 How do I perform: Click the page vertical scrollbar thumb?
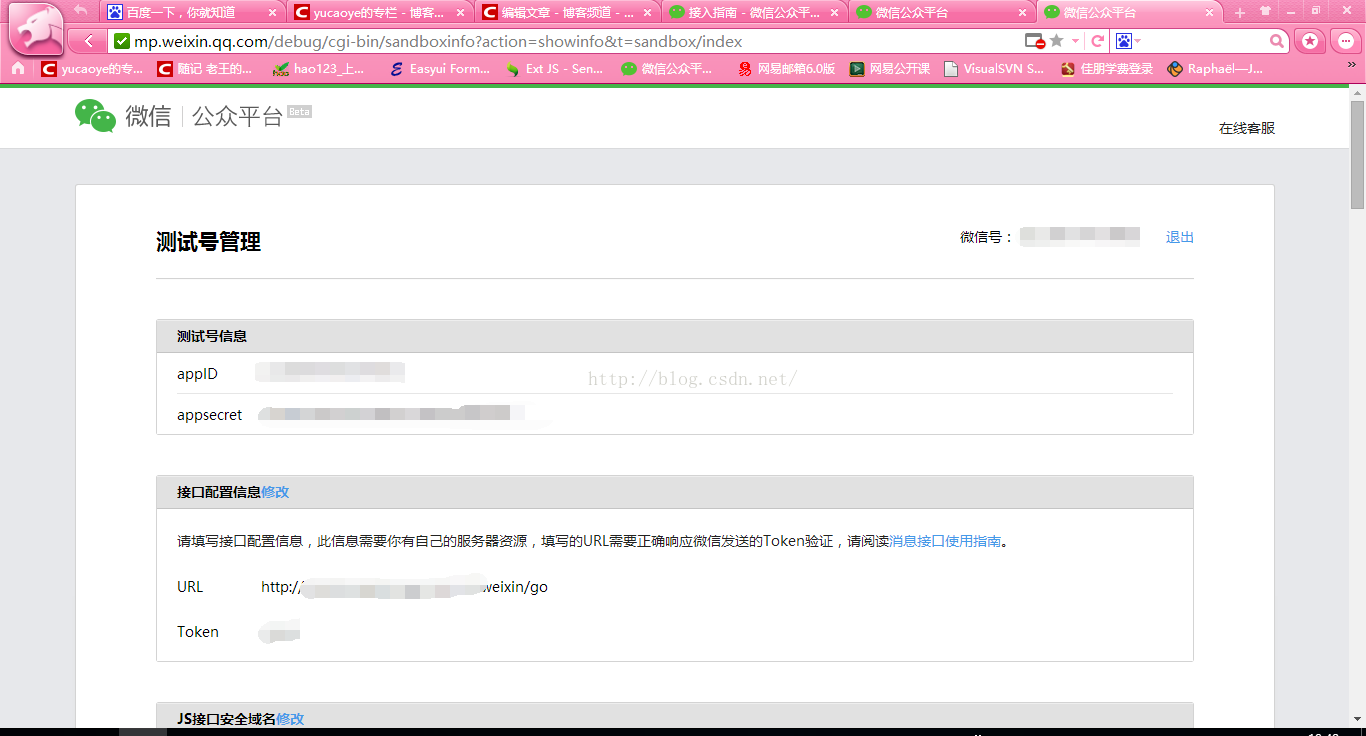point(1357,153)
